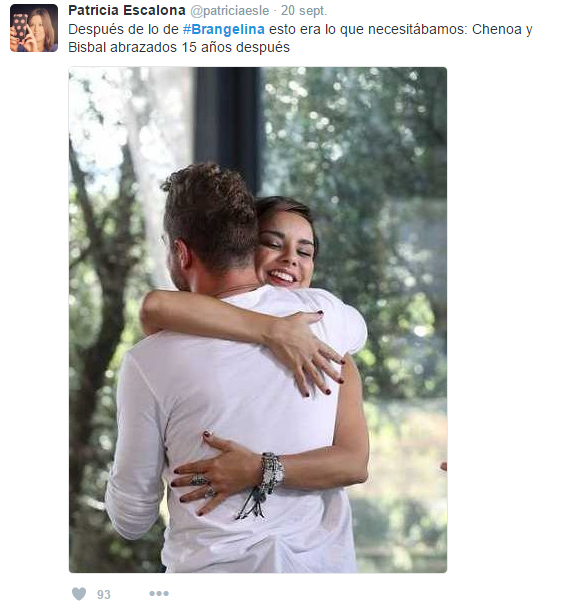The image size is (567, 614).
Task: Open the #Brangelina hashtag
Action: (224, 29)
